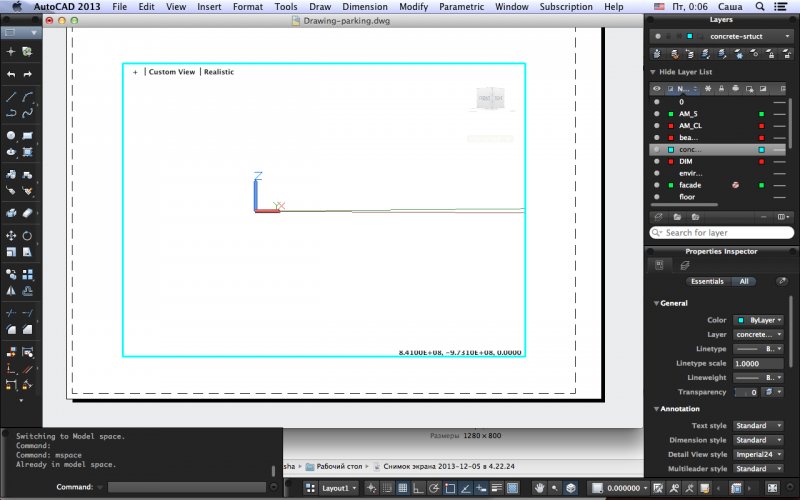The image size is (800, 500).
Task: Select the Spline tool
Action: [28, 113]
